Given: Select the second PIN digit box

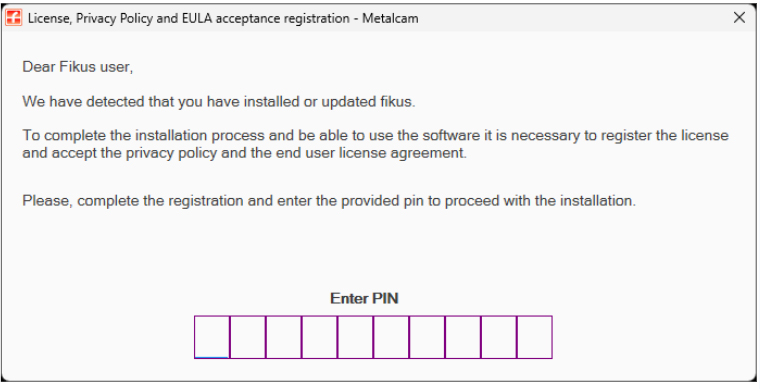Looking at the screenshot, I should tap(248, 337).
